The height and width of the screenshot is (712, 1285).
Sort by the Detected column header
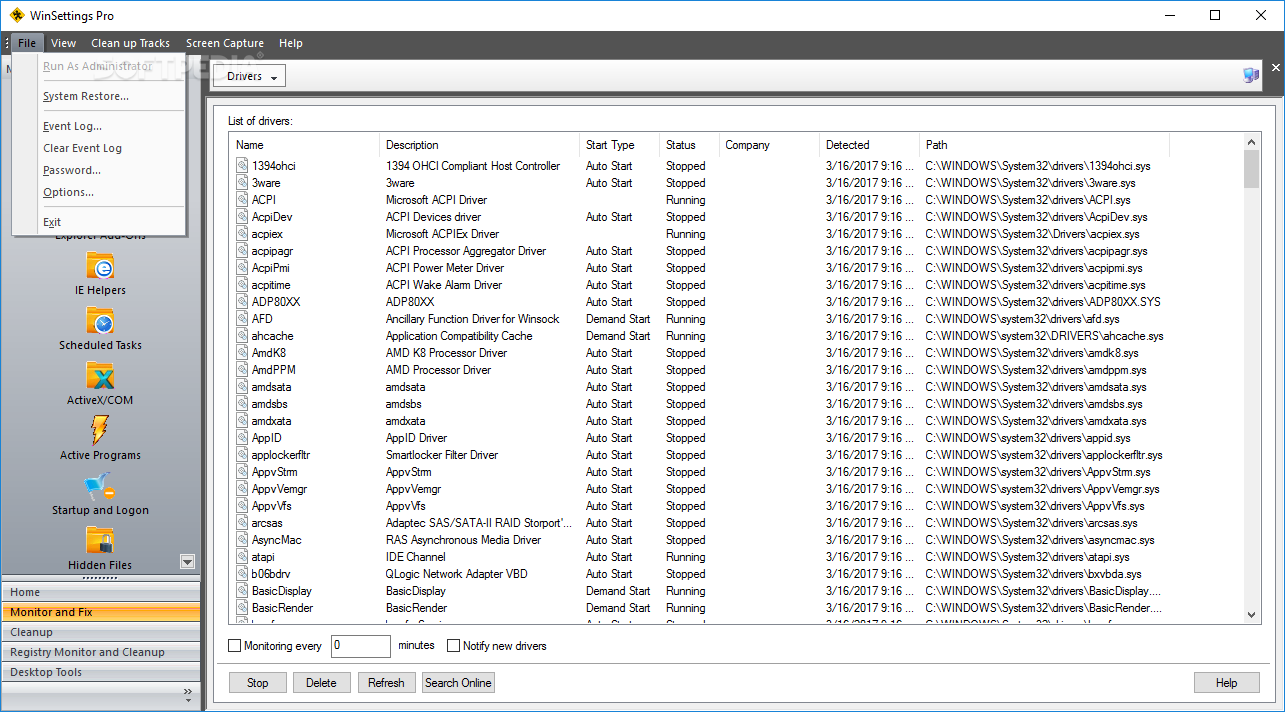[x=869, y=145]
